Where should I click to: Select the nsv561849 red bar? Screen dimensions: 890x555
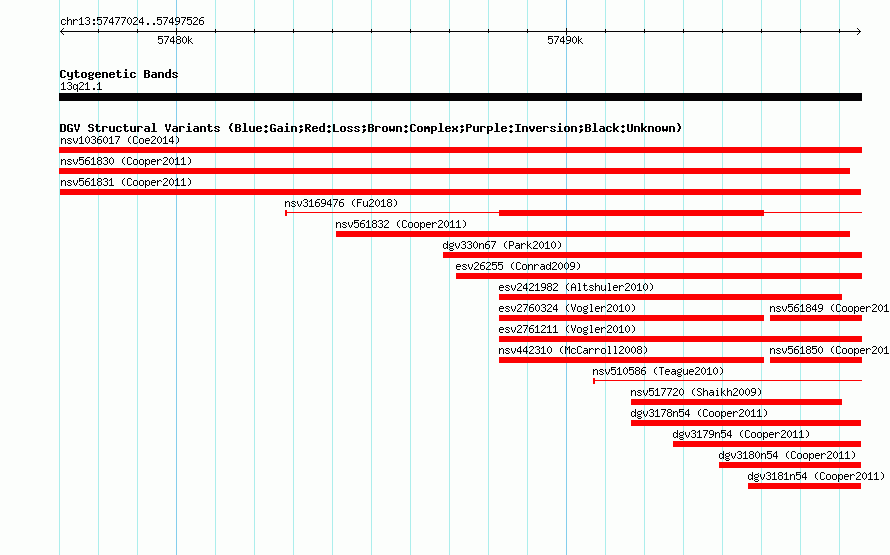816,318
